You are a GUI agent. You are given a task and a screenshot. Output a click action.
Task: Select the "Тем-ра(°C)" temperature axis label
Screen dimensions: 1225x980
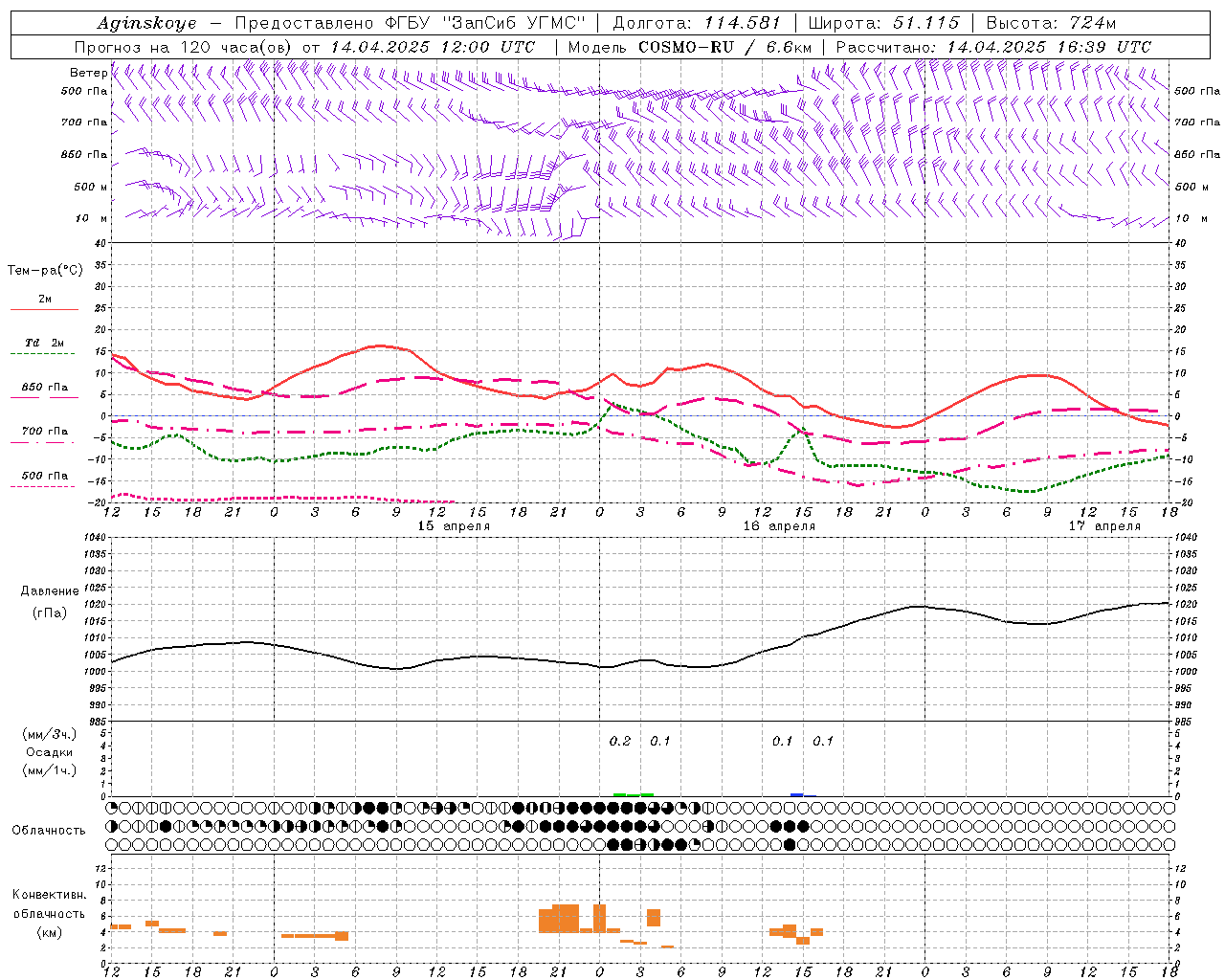(45, 271)
